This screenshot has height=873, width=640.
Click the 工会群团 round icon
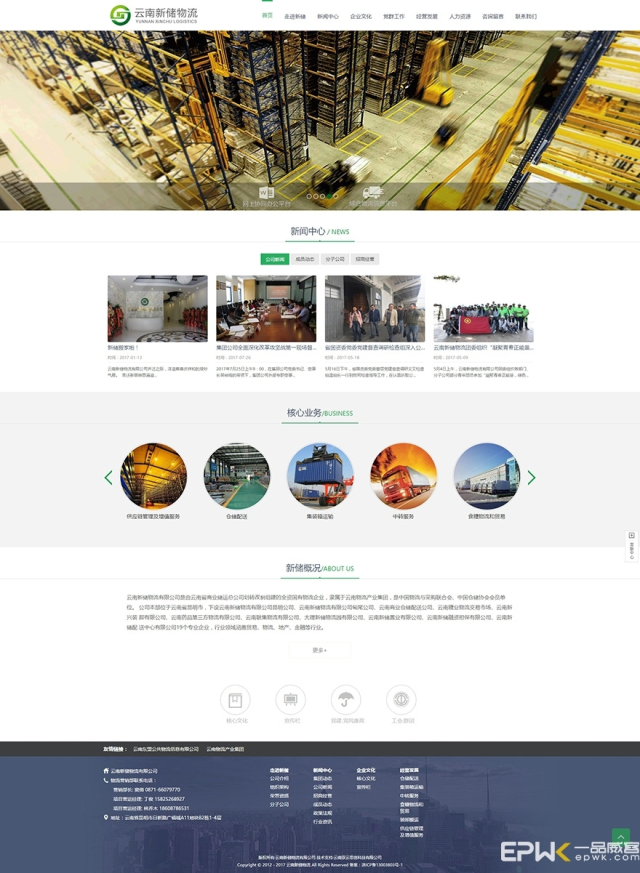pyautogui.click(x=402, y=700)
